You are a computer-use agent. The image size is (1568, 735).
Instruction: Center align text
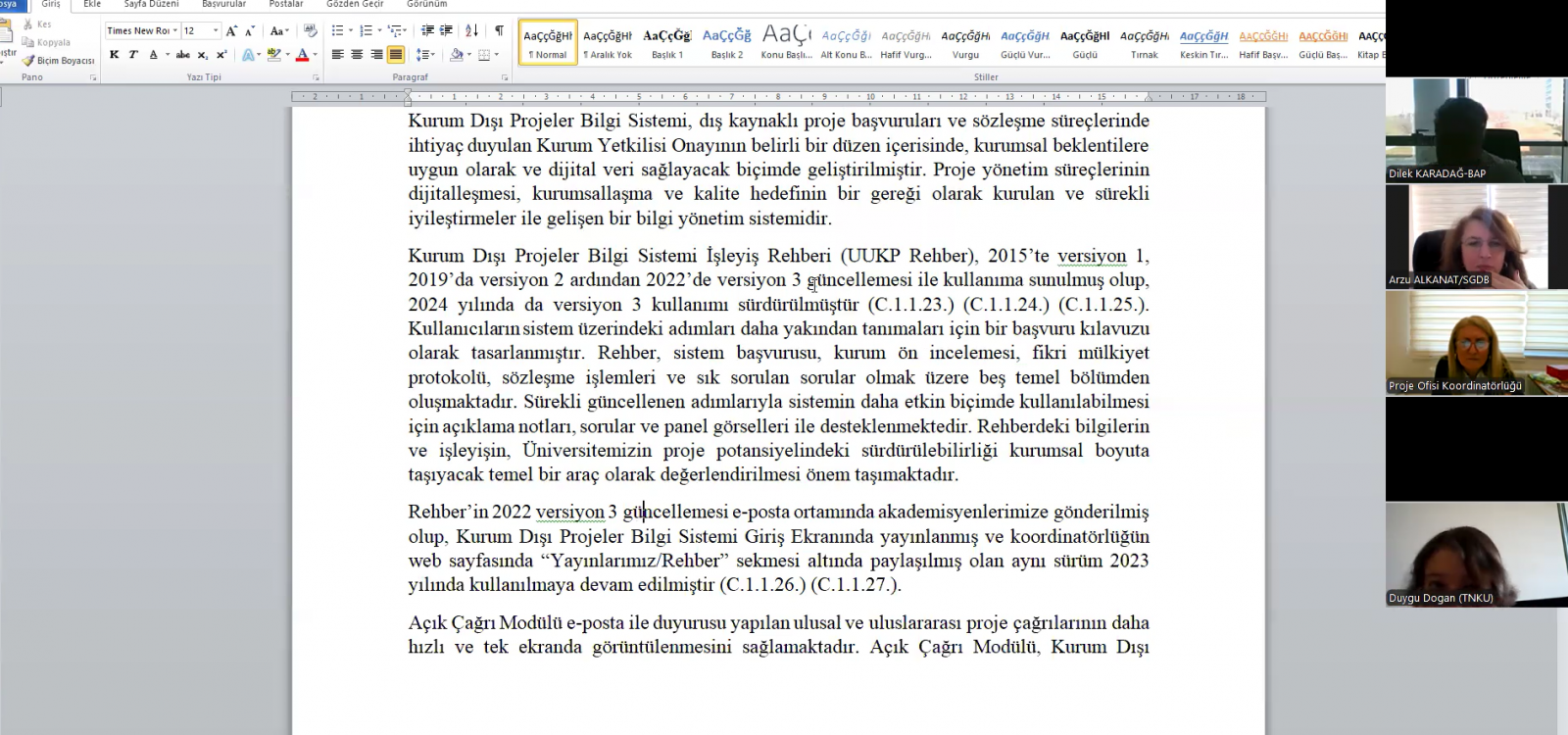357,55
